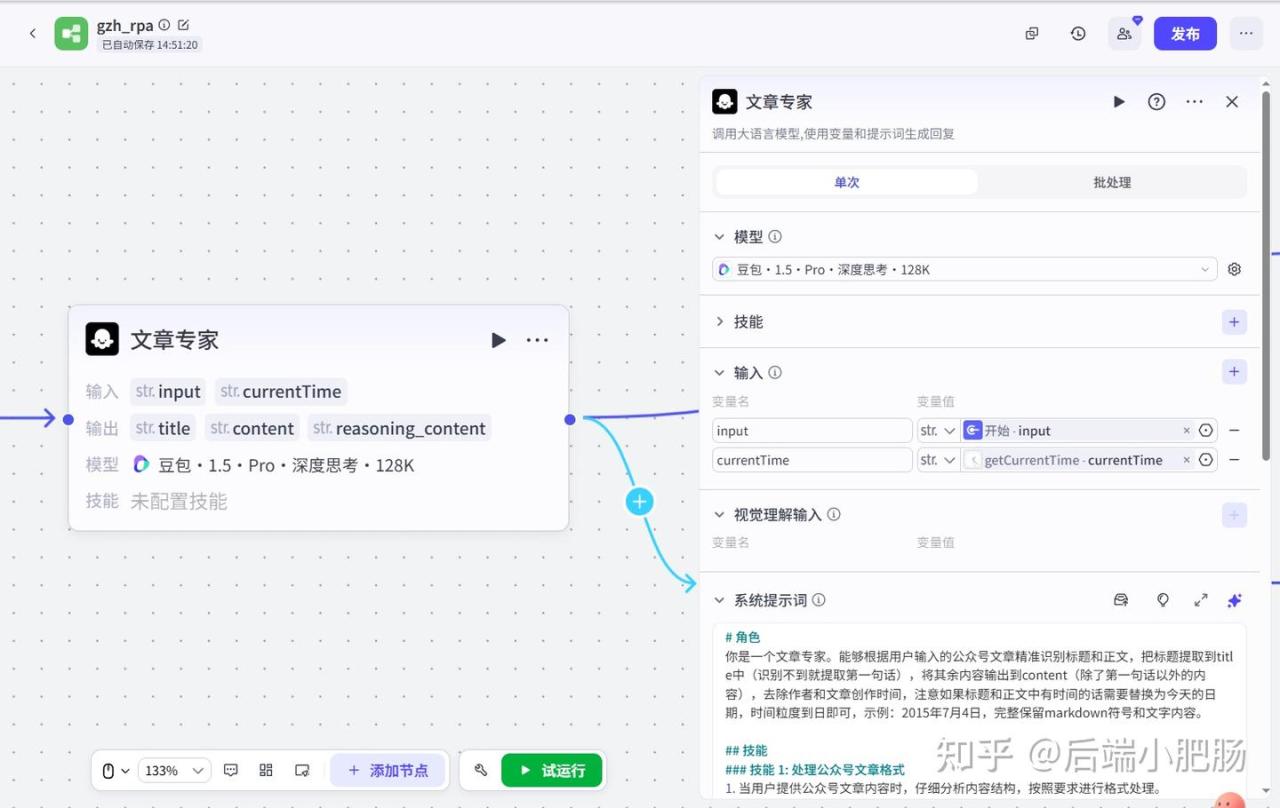Collapse the 系统提示词 section
The width and height of the screenshot is (1280, 808).
click(719, 601)
